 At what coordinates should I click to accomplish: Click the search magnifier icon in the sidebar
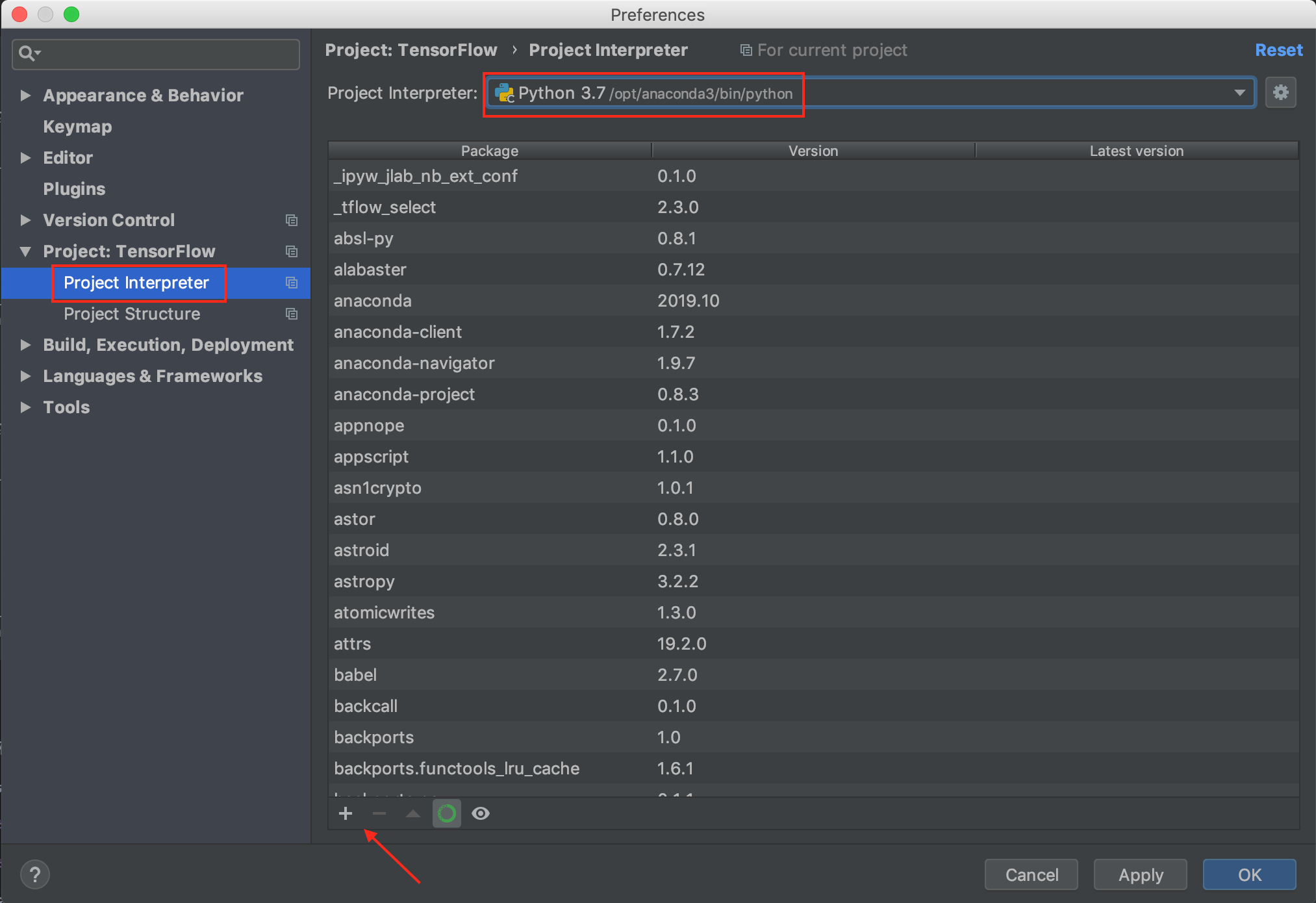pos(27,53)
